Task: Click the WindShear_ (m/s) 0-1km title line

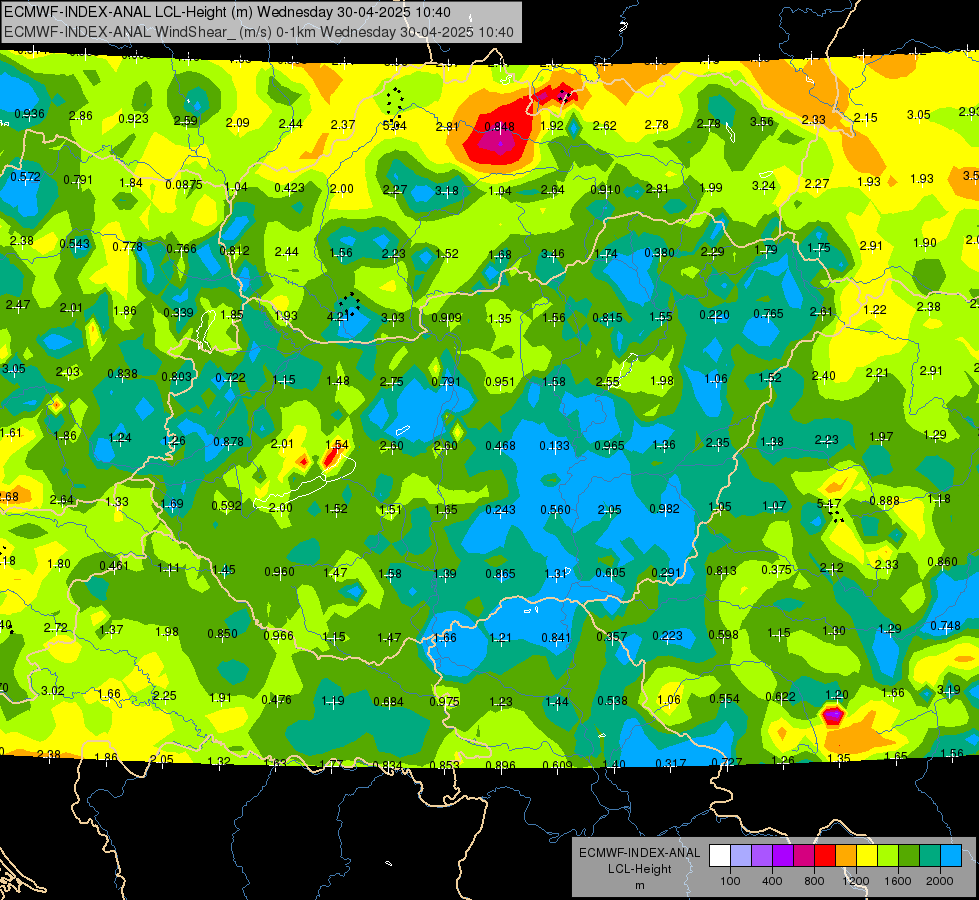Action: [258, 32]
